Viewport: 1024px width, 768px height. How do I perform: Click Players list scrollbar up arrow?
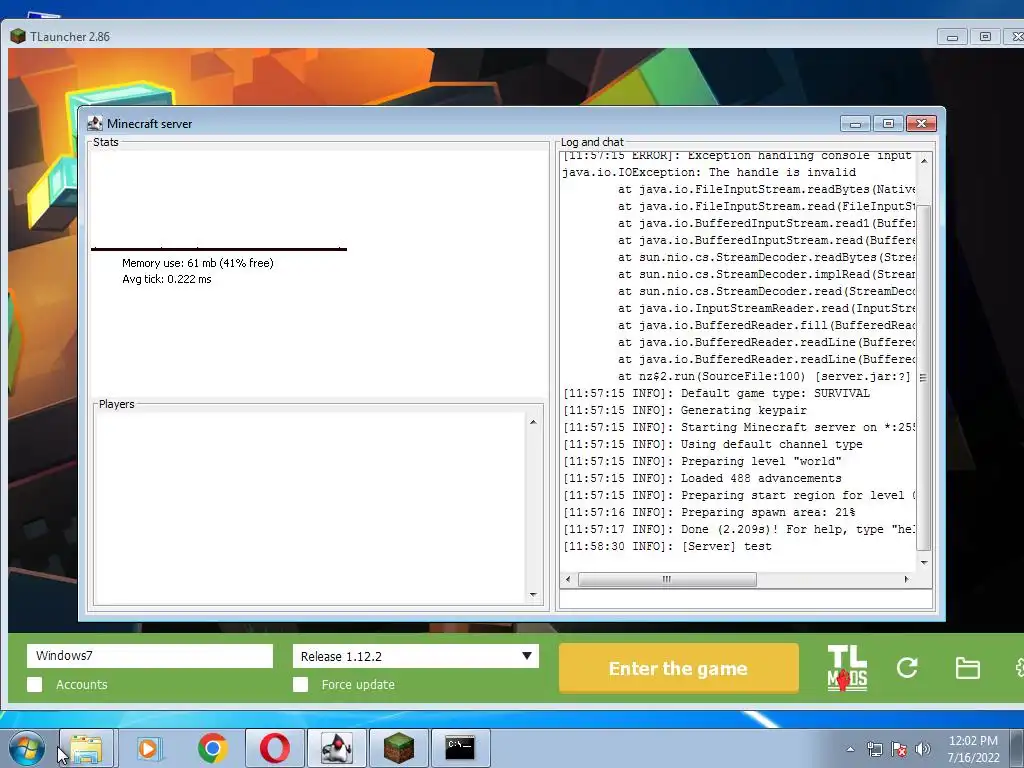point(534,423)
